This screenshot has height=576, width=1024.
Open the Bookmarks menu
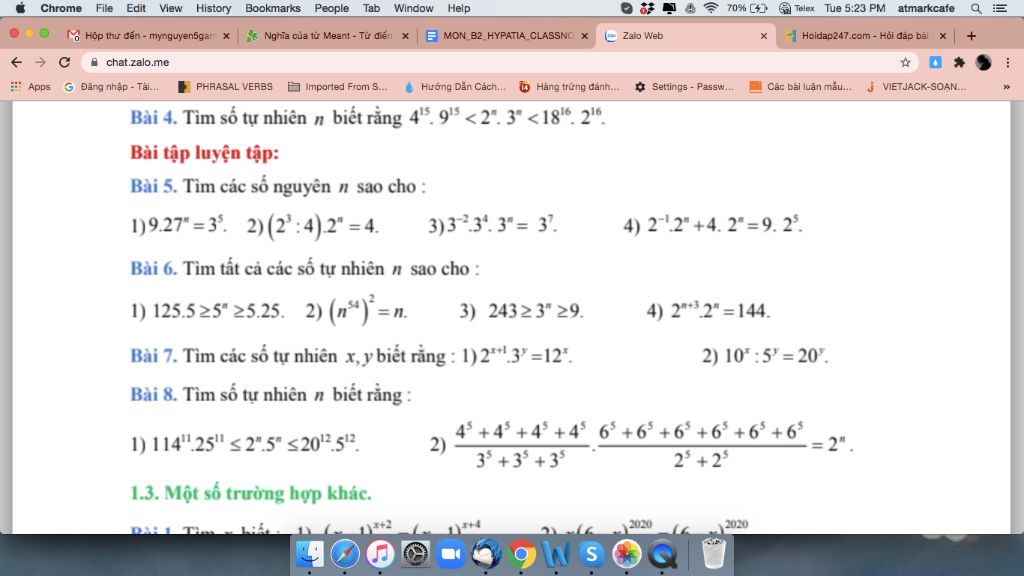click(x=272, y=8)
